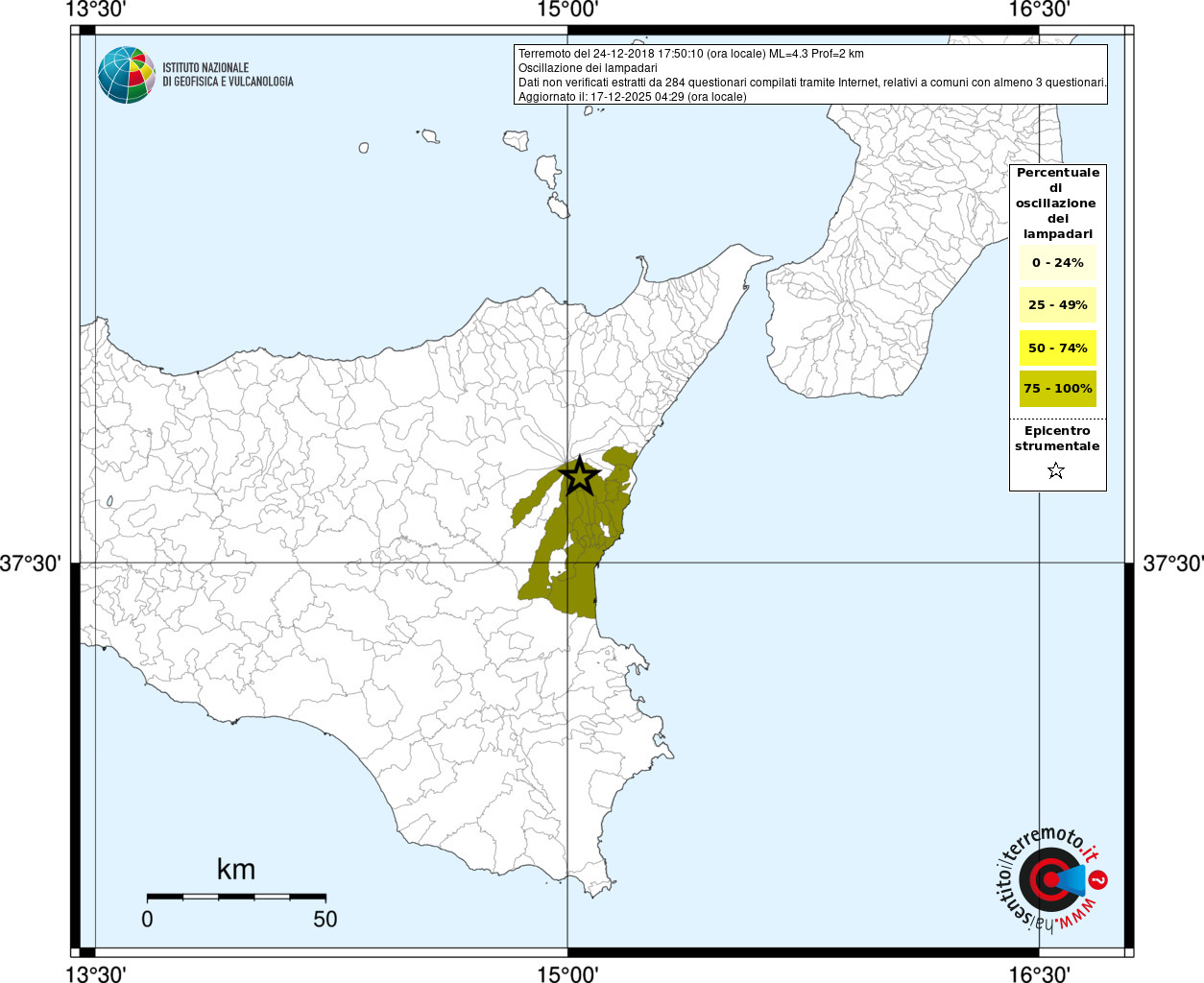Click the top 16°30' longitude label
Image resolution: width=1204 pixels, height=983 pixels.
[x=1039, y=10]
